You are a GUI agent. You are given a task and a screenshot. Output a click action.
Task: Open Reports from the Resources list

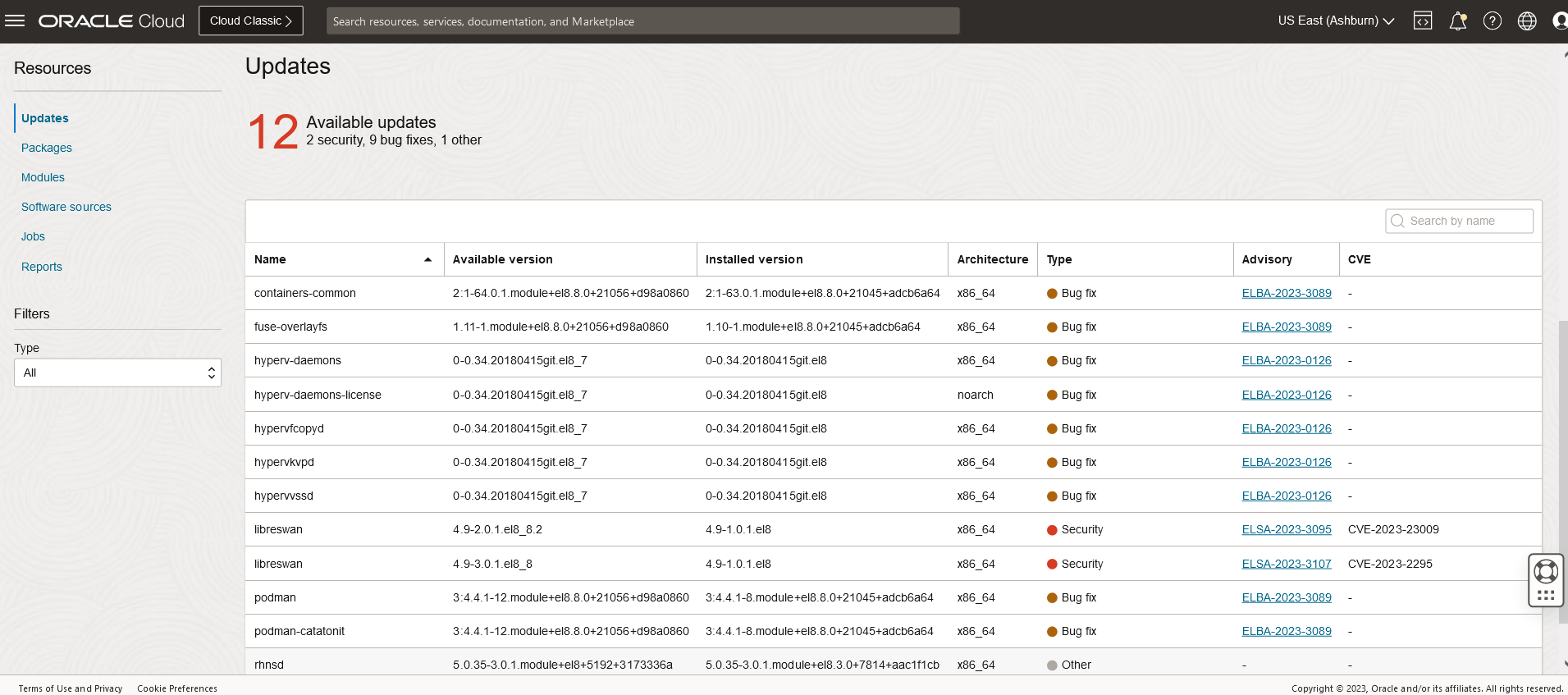42,267
